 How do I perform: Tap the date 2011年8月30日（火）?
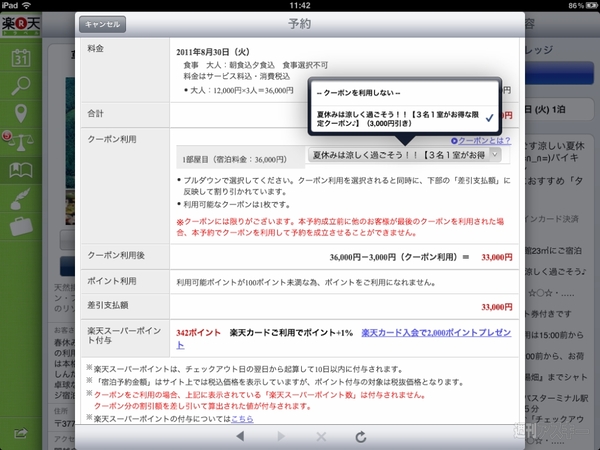pyautogui.click(x=213, y=52)
